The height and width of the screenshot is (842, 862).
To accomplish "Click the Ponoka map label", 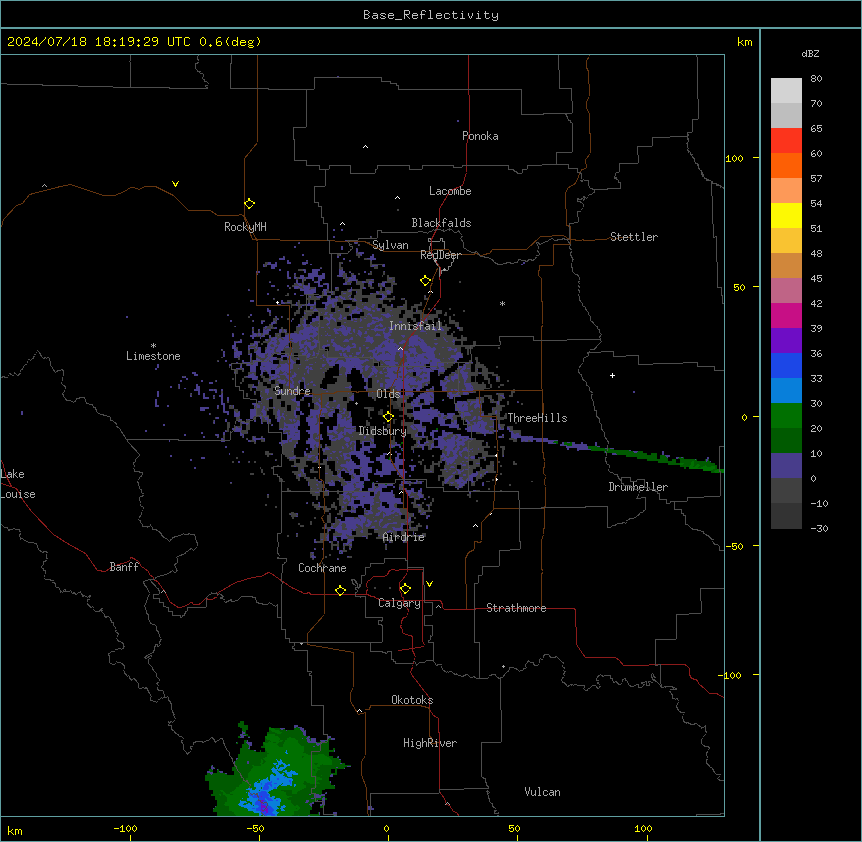I will click(x=480, y=136).
